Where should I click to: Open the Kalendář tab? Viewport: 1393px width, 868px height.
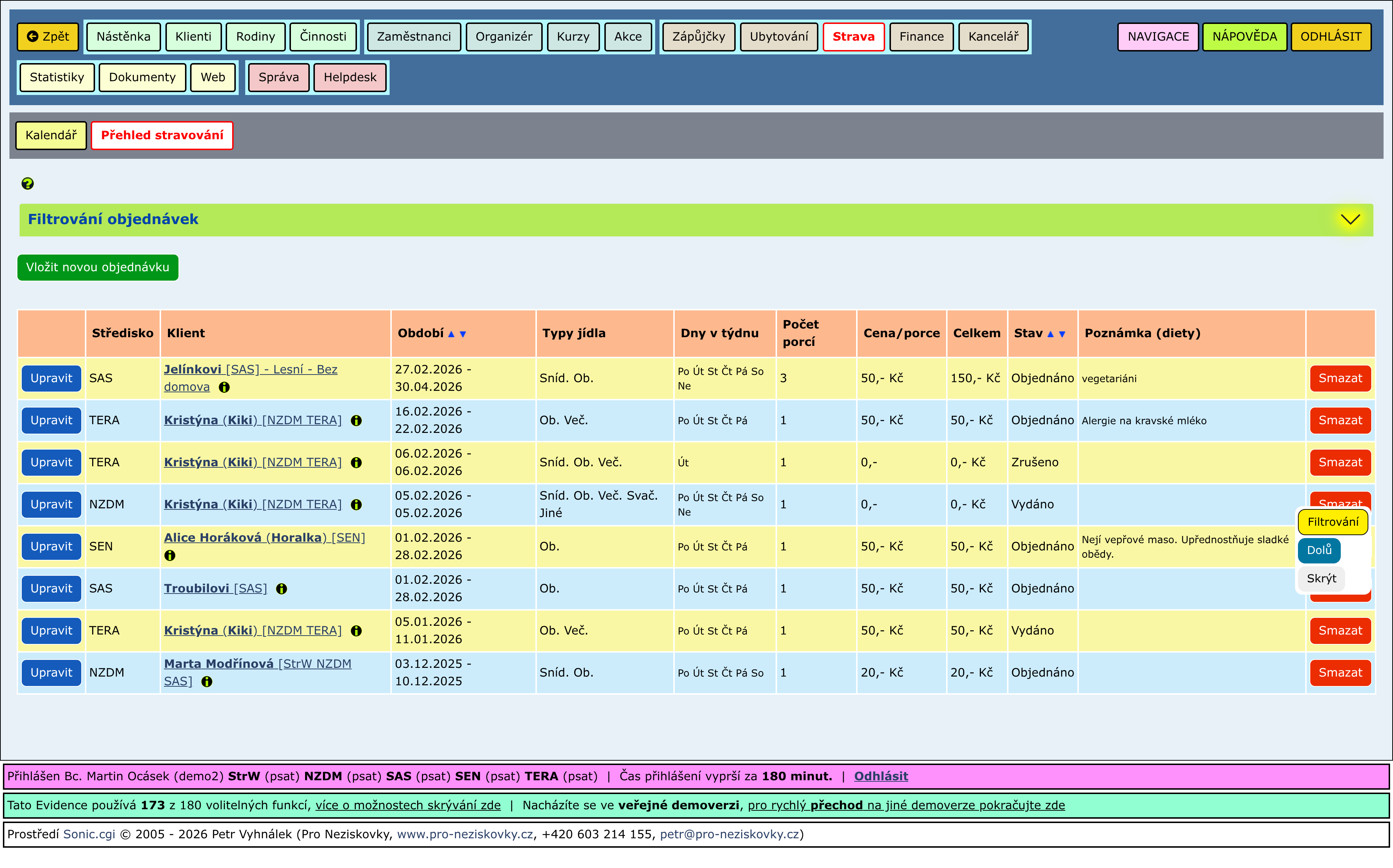click(51, 136)
